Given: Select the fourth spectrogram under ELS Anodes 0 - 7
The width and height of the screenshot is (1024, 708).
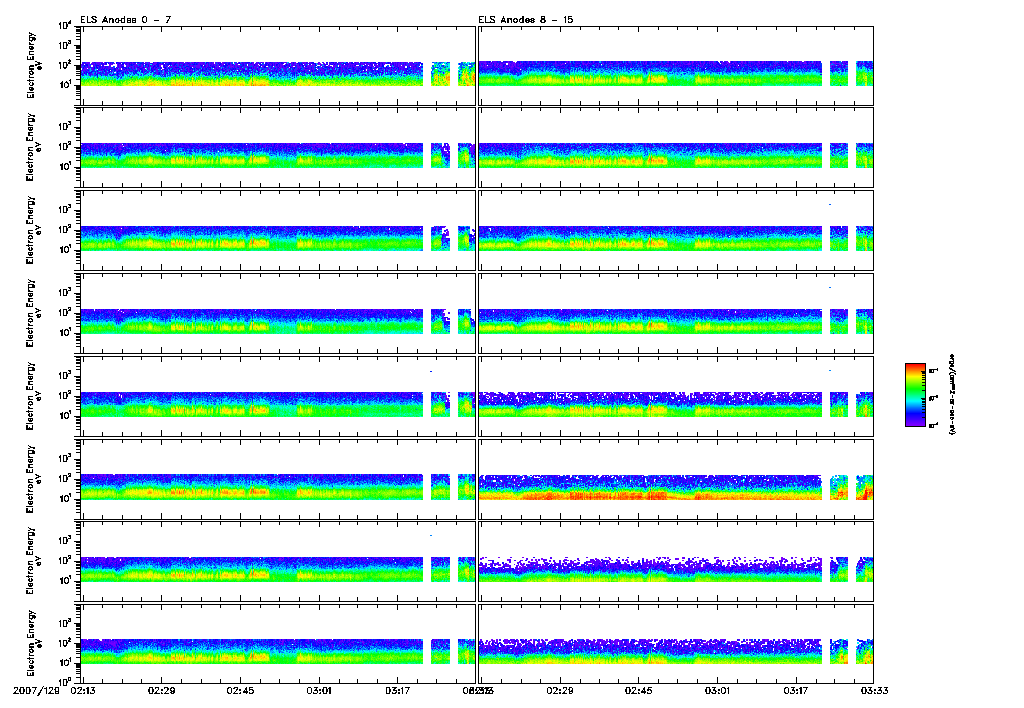Looking at the screenshot, I should tap(278, 314).
